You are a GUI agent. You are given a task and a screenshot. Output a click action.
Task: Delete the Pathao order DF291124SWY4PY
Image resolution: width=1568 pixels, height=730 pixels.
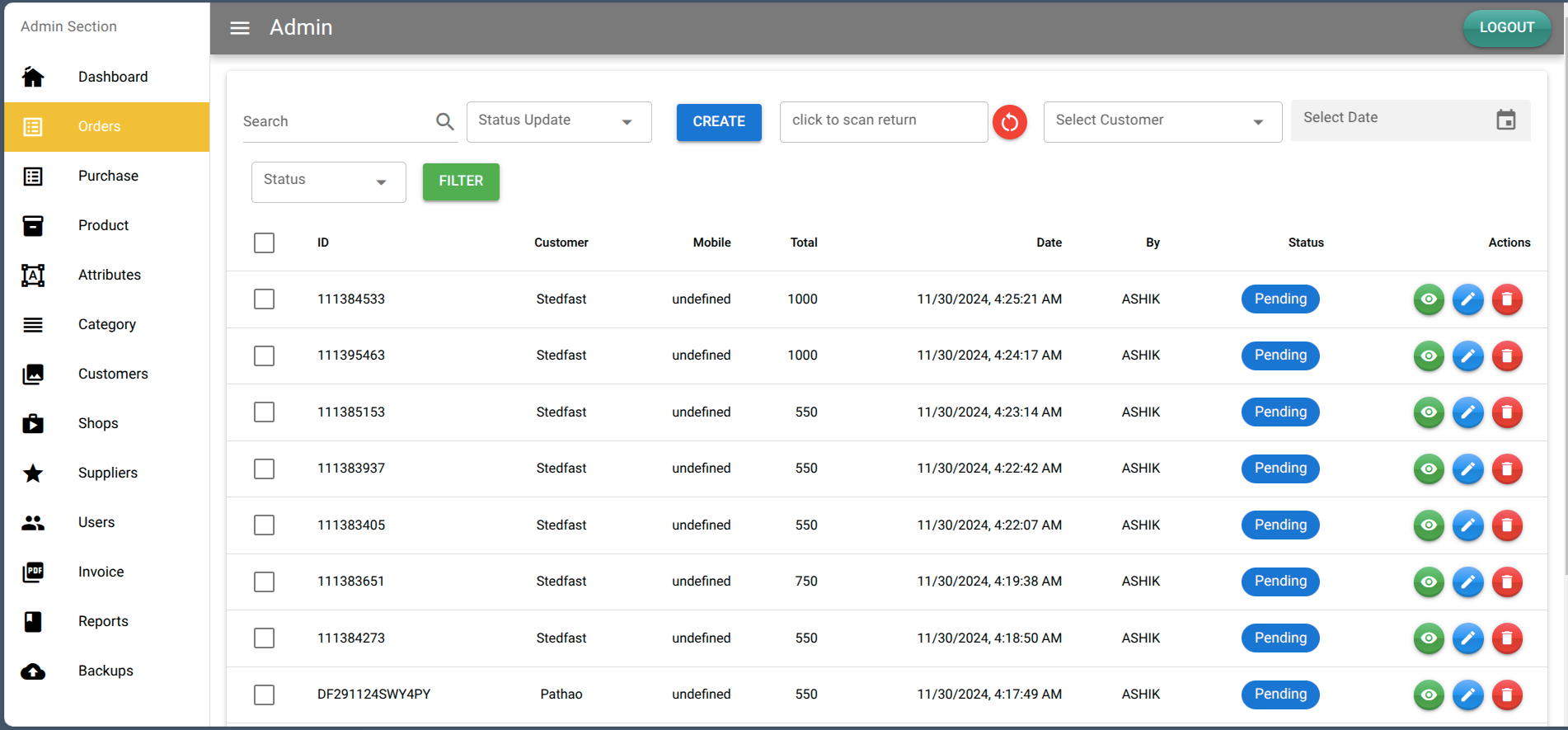click(1506, 695)
